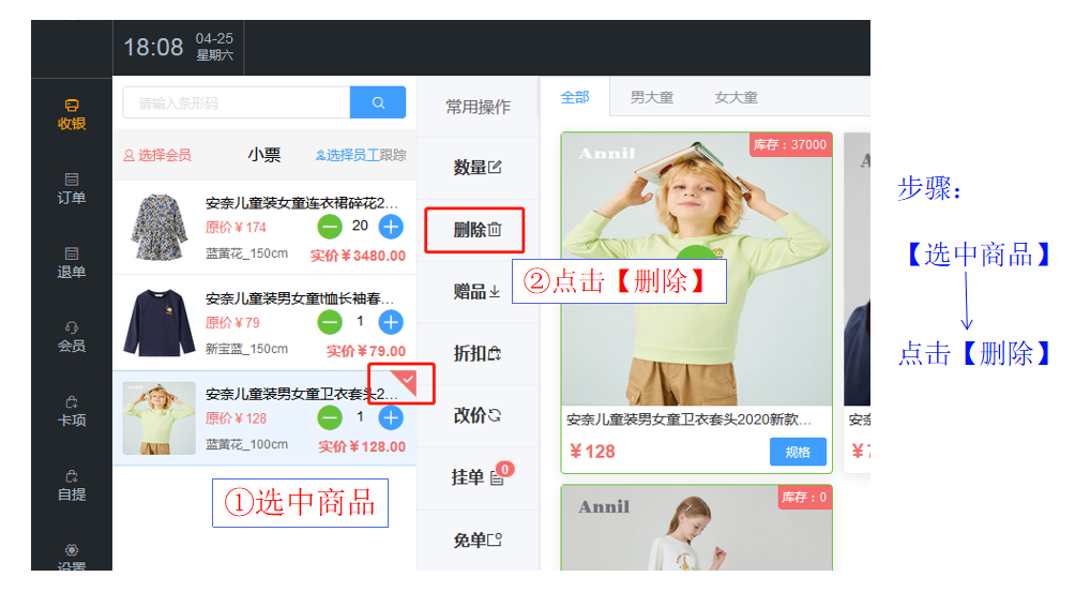Click the 18:08 clock in header
The width and height of the screenshot is (1082, 615).
[x=153, y=48]
